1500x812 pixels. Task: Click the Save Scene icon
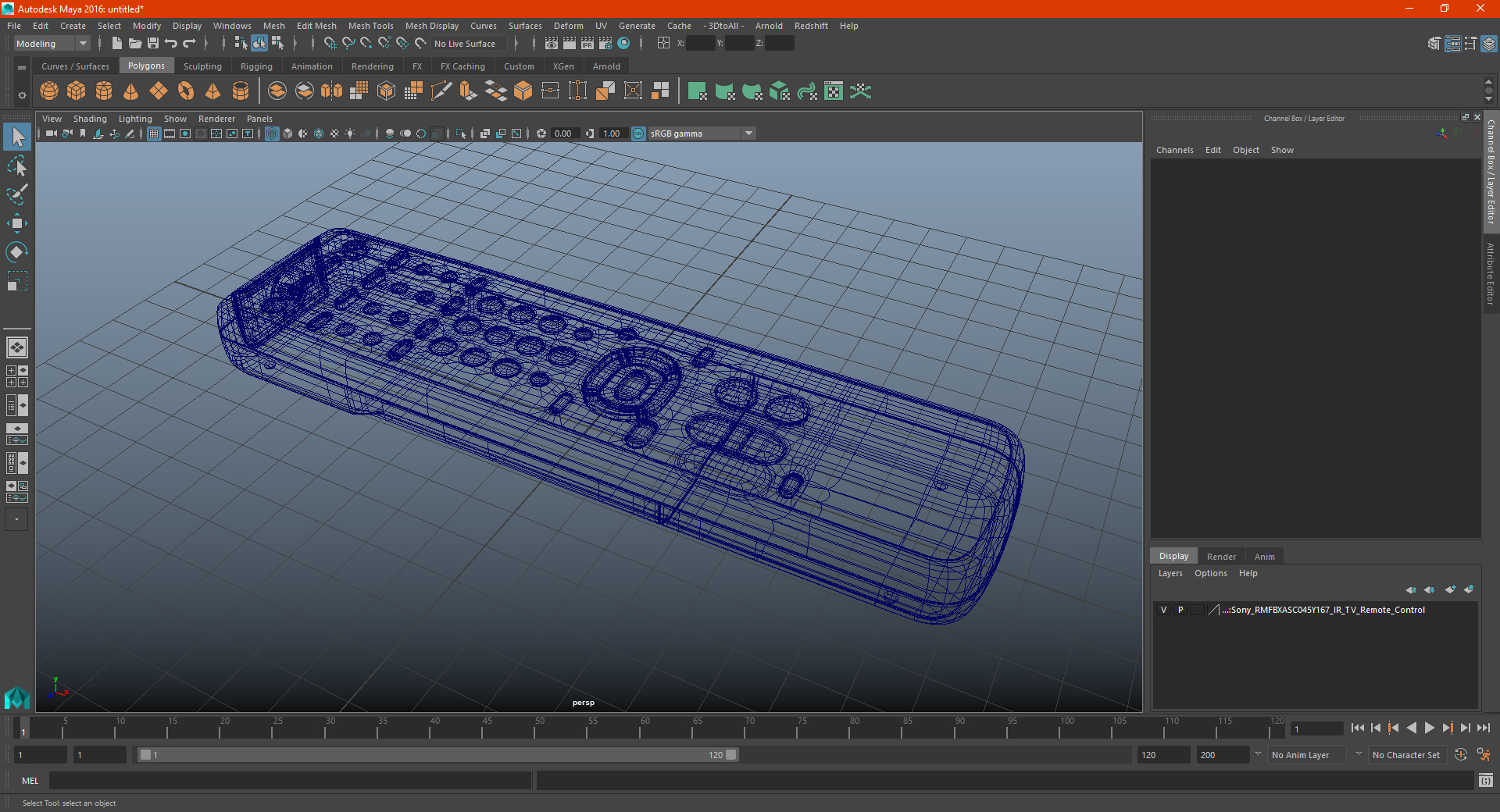[153, 44]
